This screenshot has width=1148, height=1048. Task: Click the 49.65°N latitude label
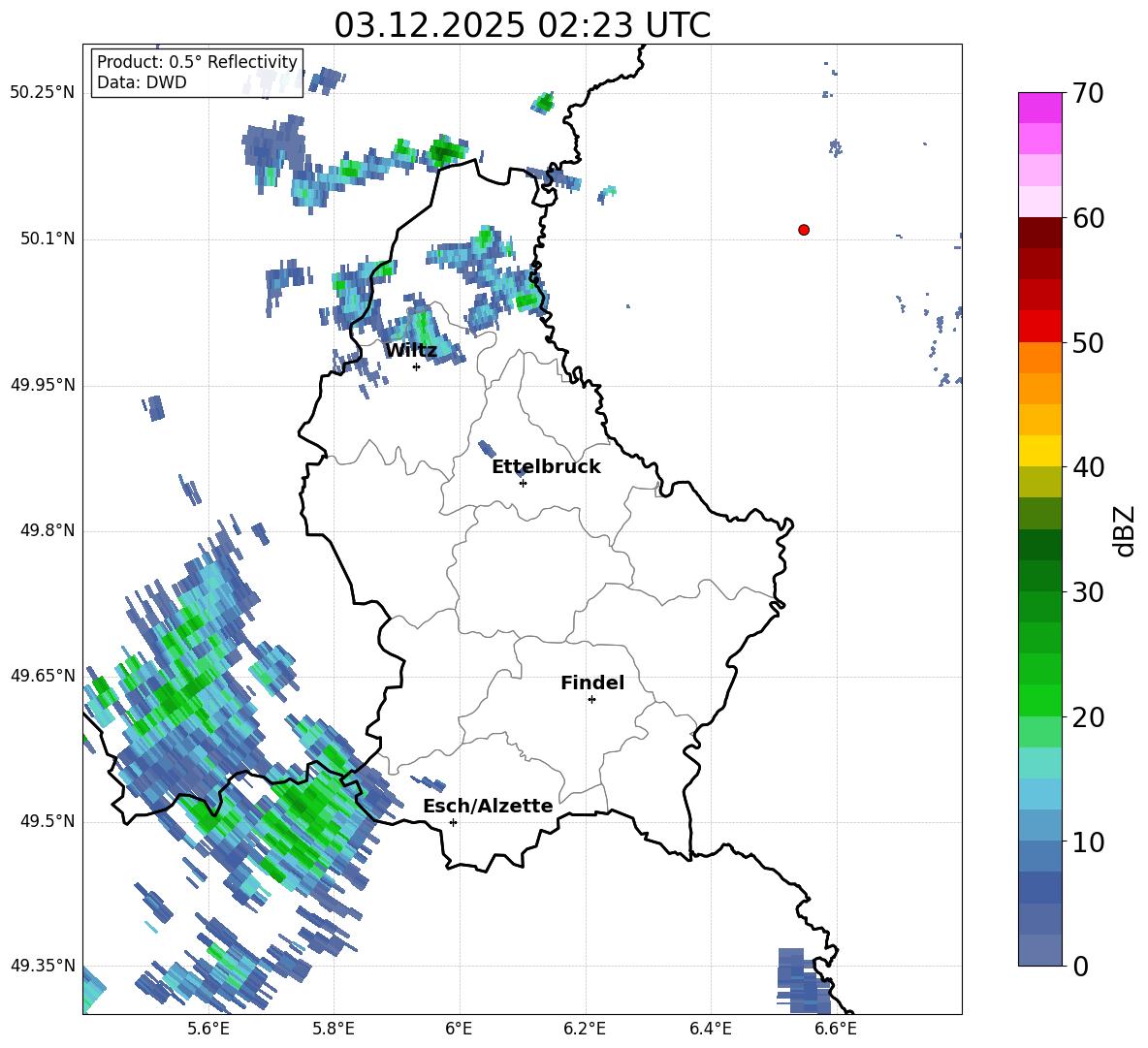coord(43,676)
